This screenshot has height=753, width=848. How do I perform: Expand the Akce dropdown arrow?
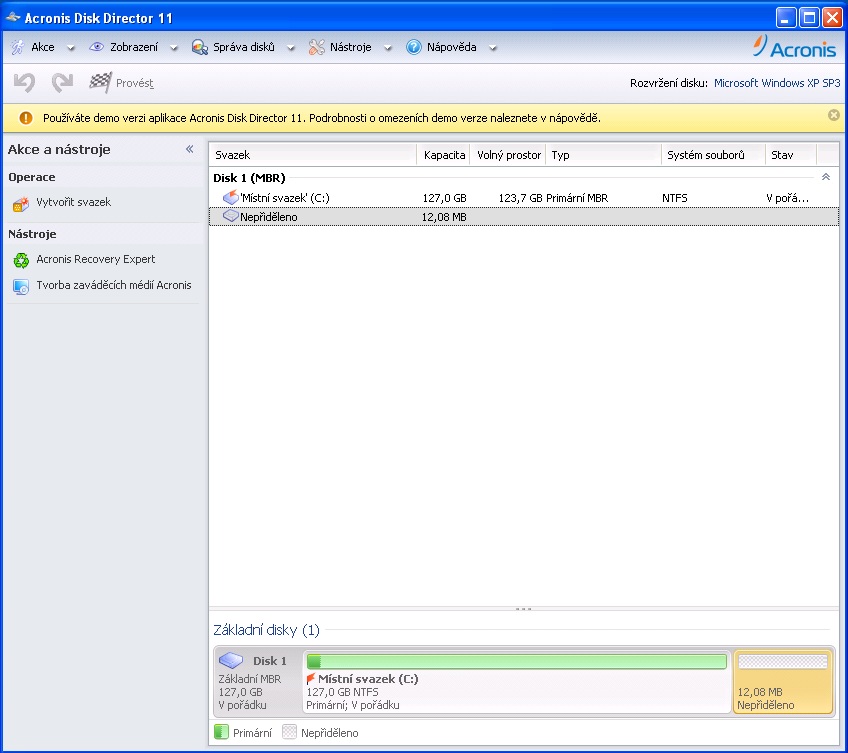coord(70,48)
